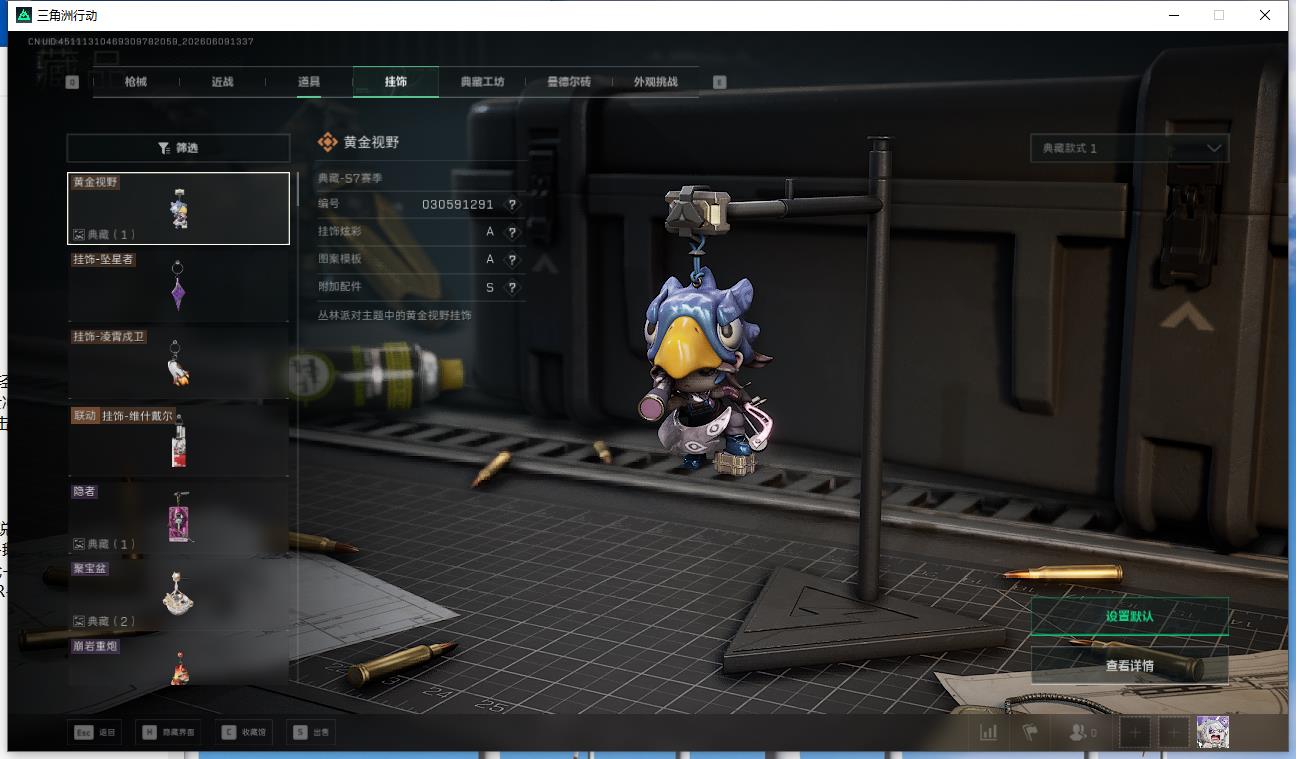
Task: Select the 崩岩重炮 charm card
Action: coord(178,661)
